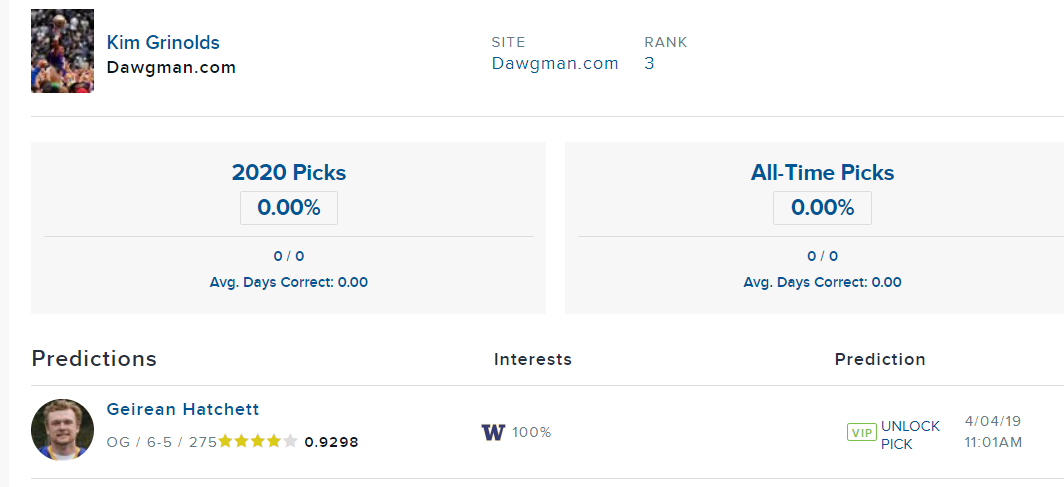The height and width of the screenshot is (487, 1064).
Task: Click the star rating for Geirean Hatchett
Action: (257, 441)
